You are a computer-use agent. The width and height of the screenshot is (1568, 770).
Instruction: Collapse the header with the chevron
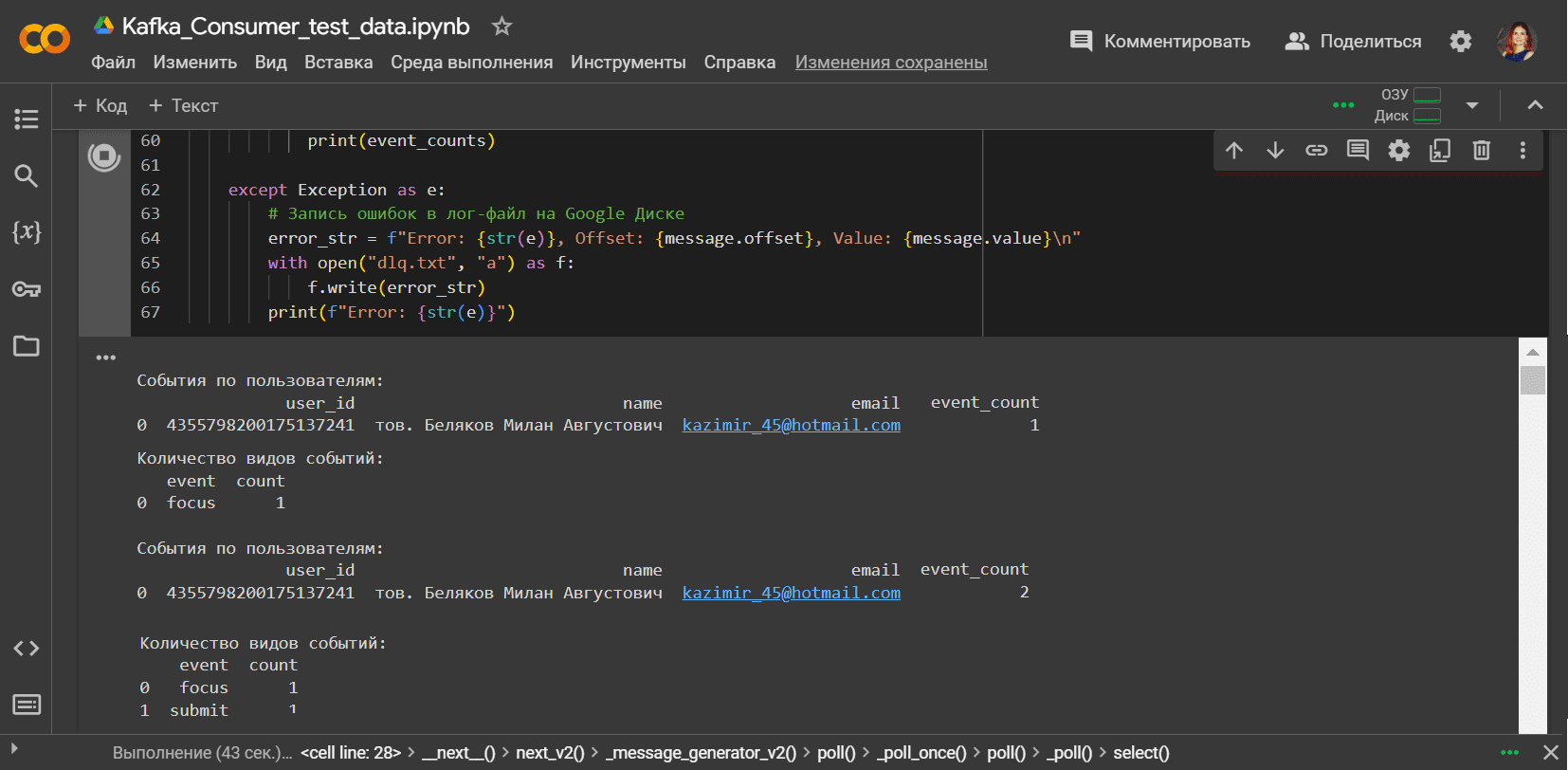click(x=1535, y=105)
